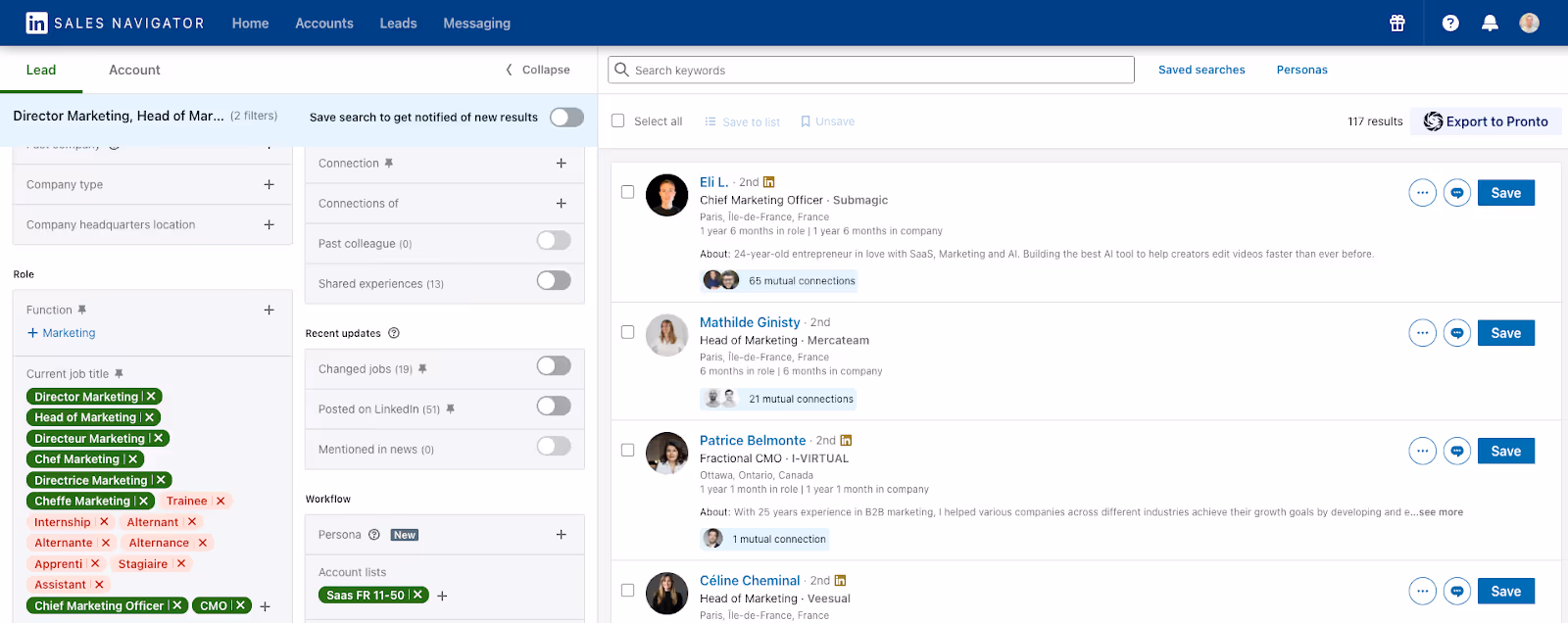Open more options for Céline Cheminal
1568x623 pixels.
click(1422, 591)
